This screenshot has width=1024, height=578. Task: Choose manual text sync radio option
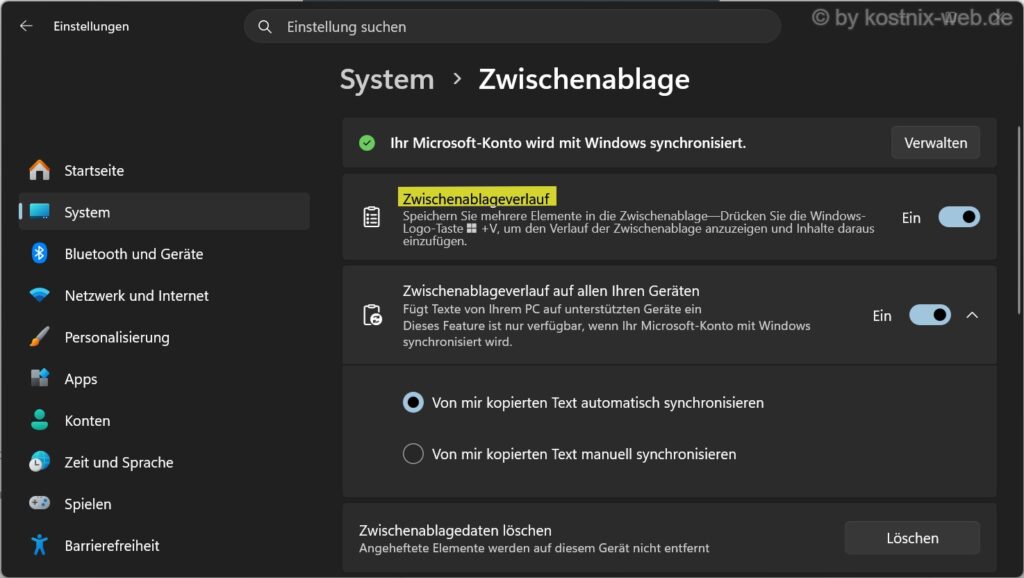click(x=413, y=453)
